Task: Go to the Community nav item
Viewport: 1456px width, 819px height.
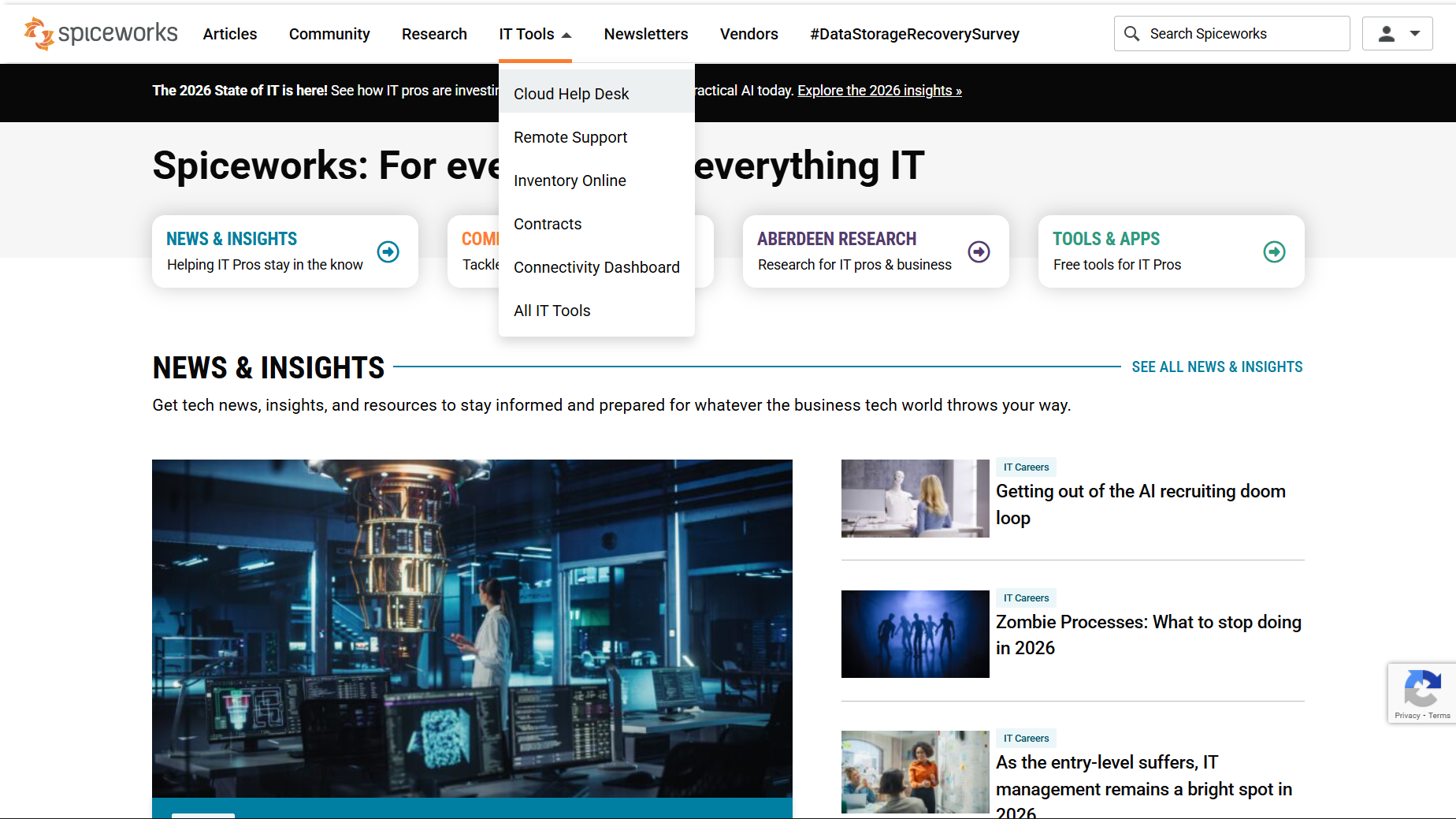Action: [x=329, y=34]
